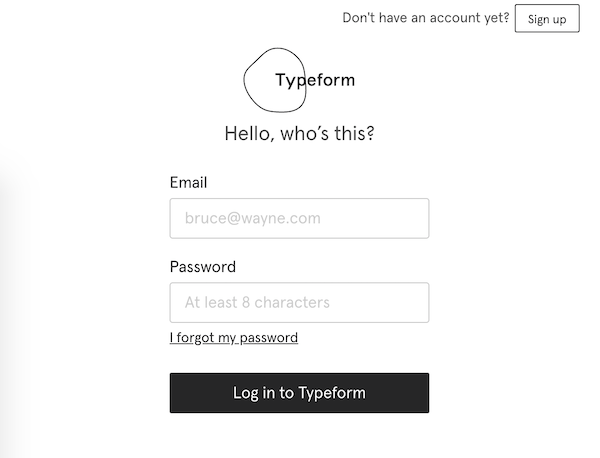Create an account using Sign up

coord(547,19)
